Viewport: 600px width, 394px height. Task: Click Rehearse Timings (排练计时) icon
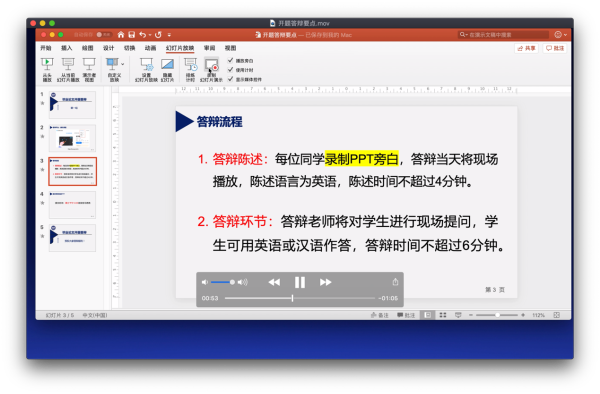click(x=191, y=69)
